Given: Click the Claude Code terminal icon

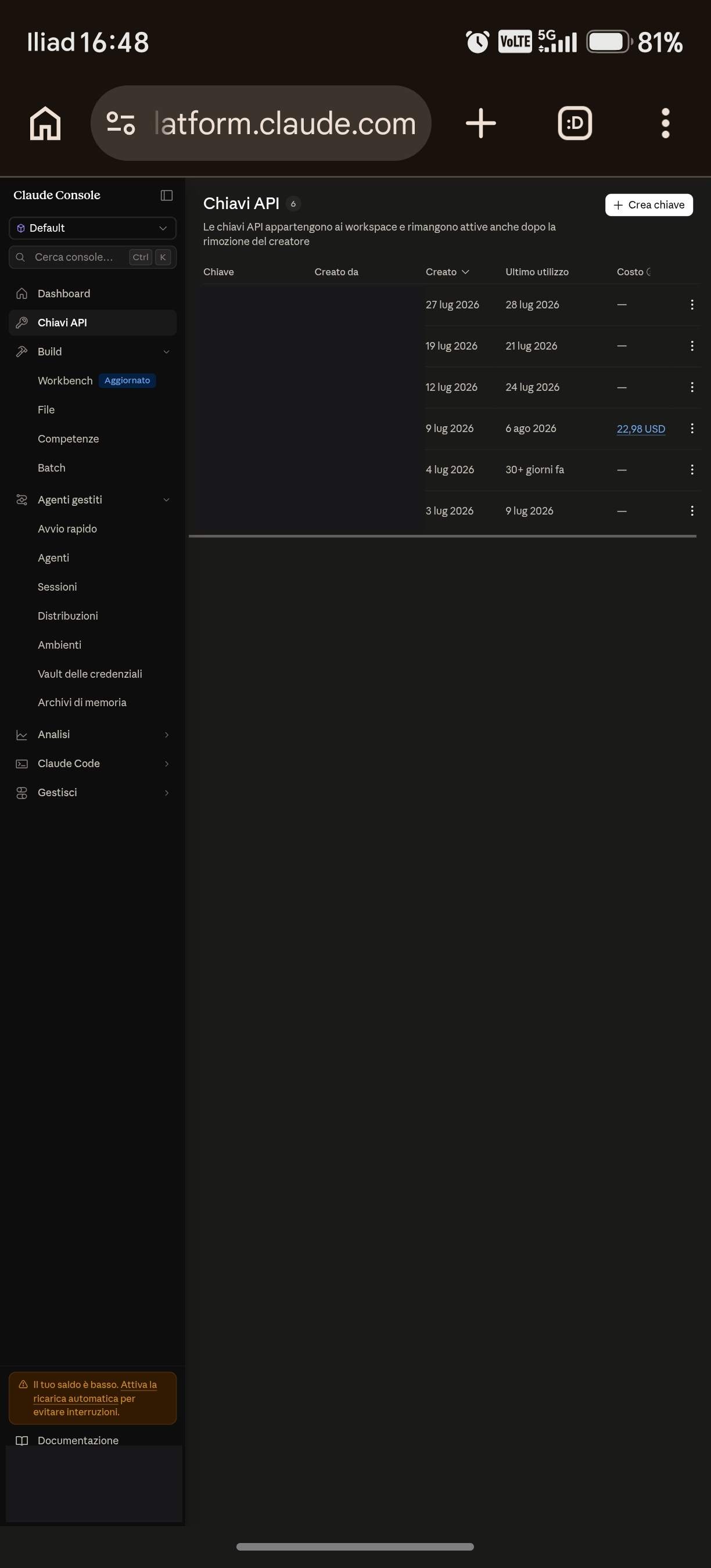Looking at the screenshot, I should pyautogui.click(x=22, y=764).
